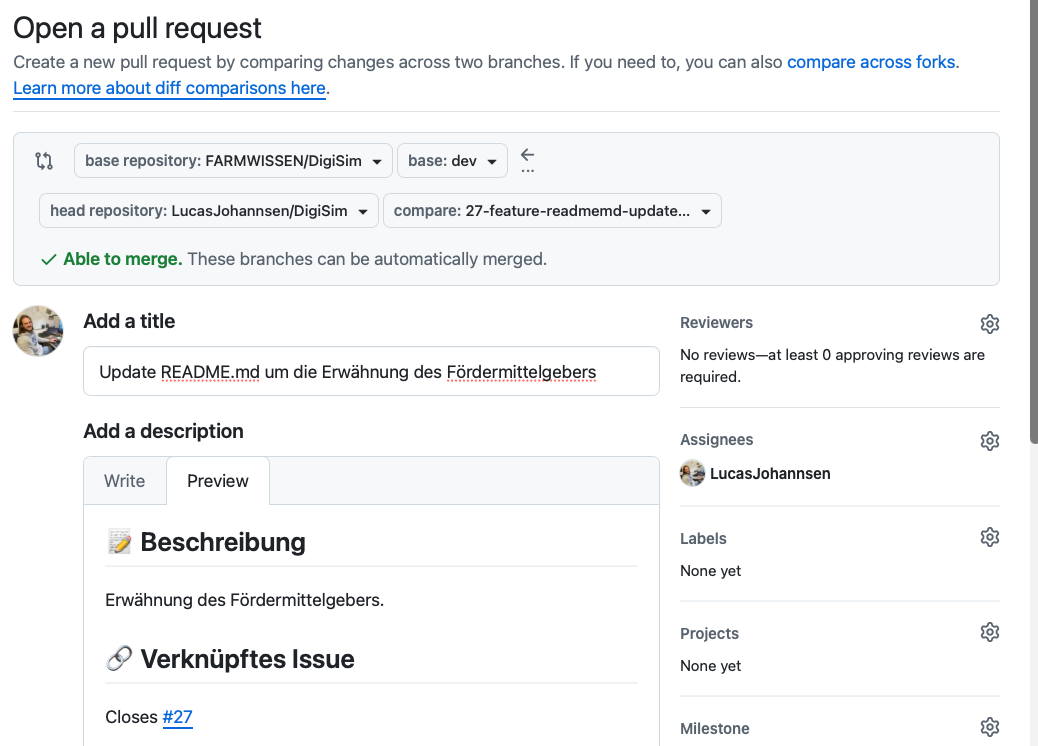
Task: Click the user avatar next to Add a title
Action: (38, 331)
